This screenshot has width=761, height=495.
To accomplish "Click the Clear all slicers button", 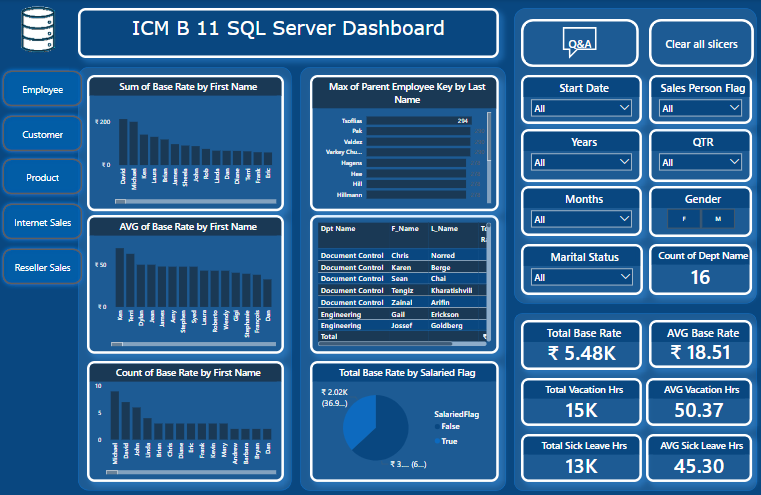I will (x=701, y=44).
